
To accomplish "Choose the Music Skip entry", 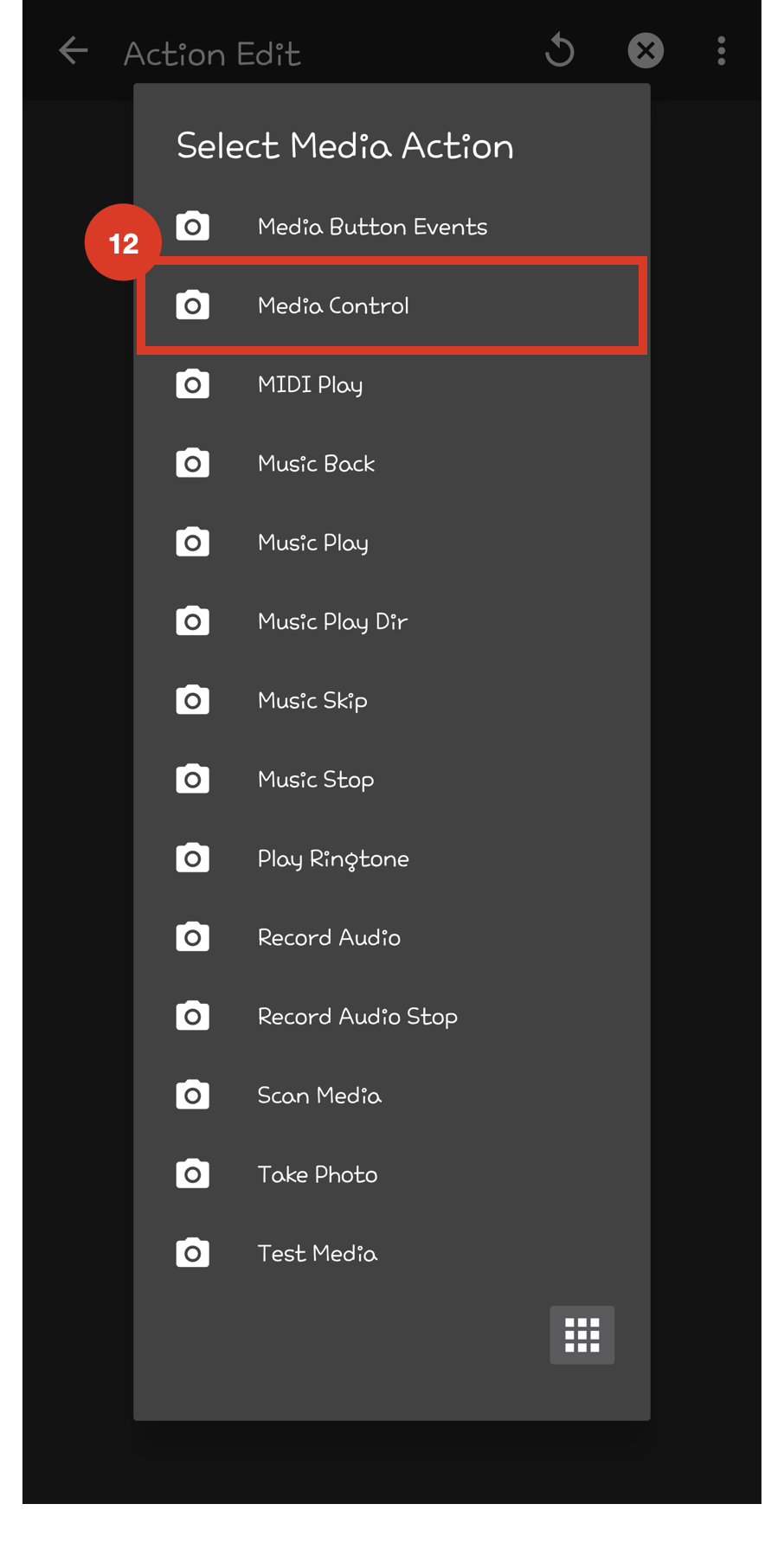I will (x=312, y=701).
